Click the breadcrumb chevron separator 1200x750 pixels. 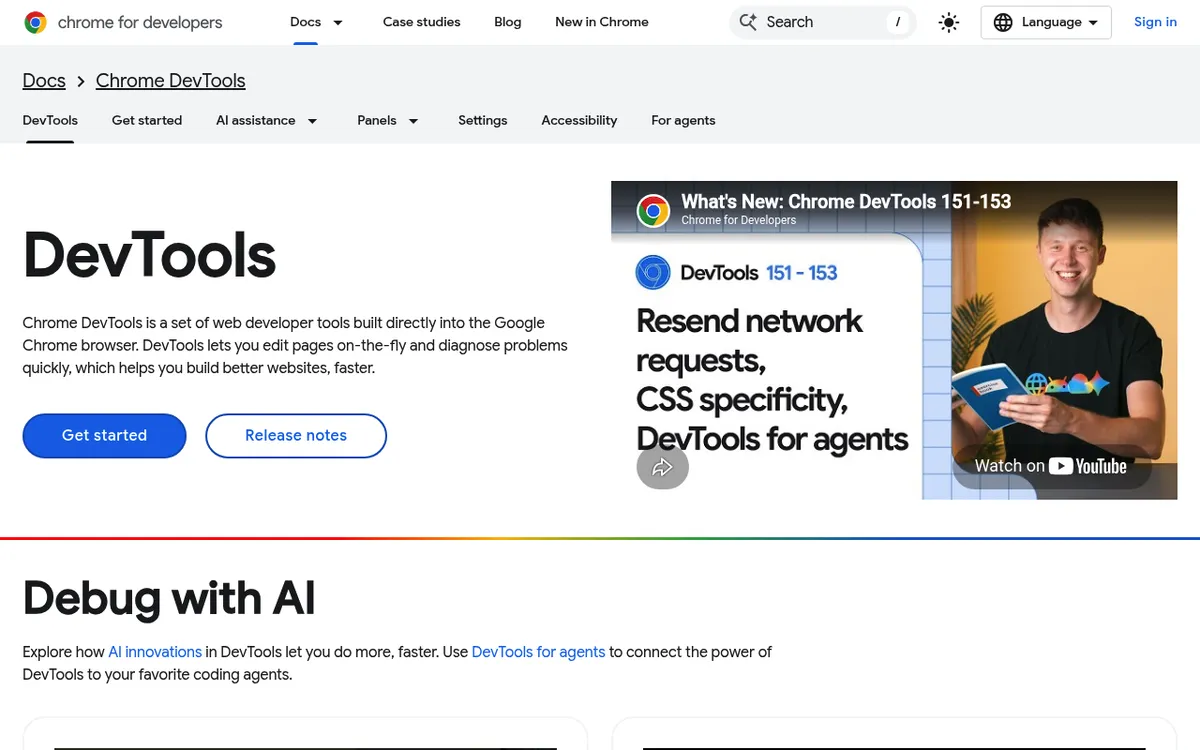tap(81, 81)
